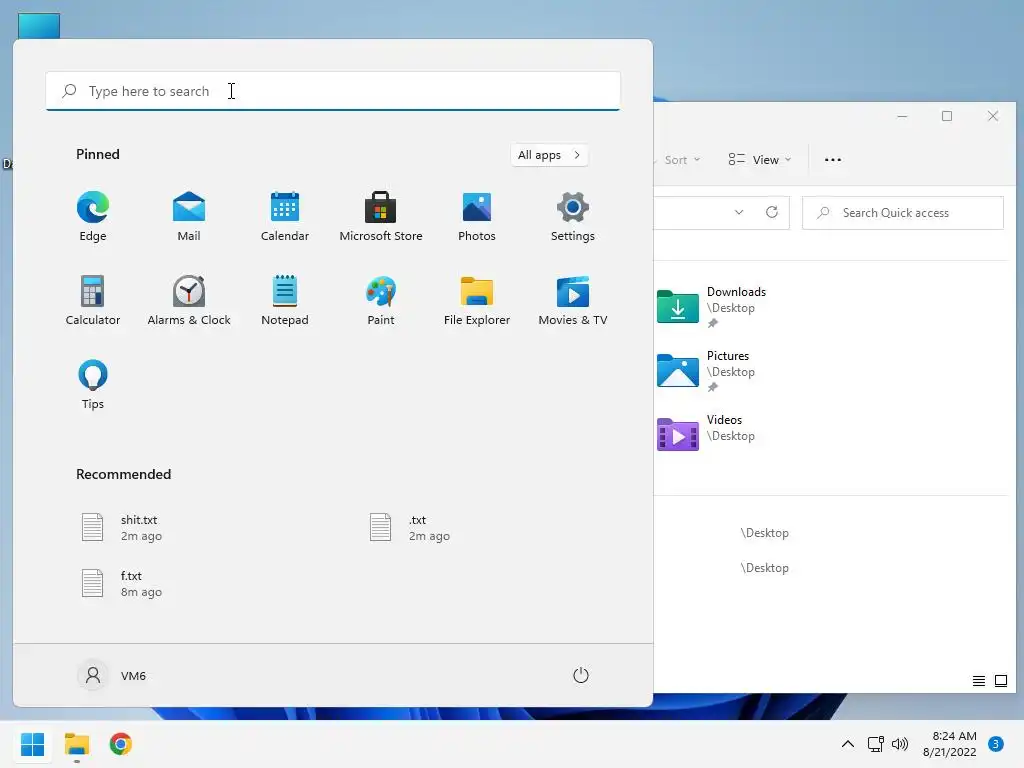
Task: Launch the Mail app
Action: [x=189, y=217]
